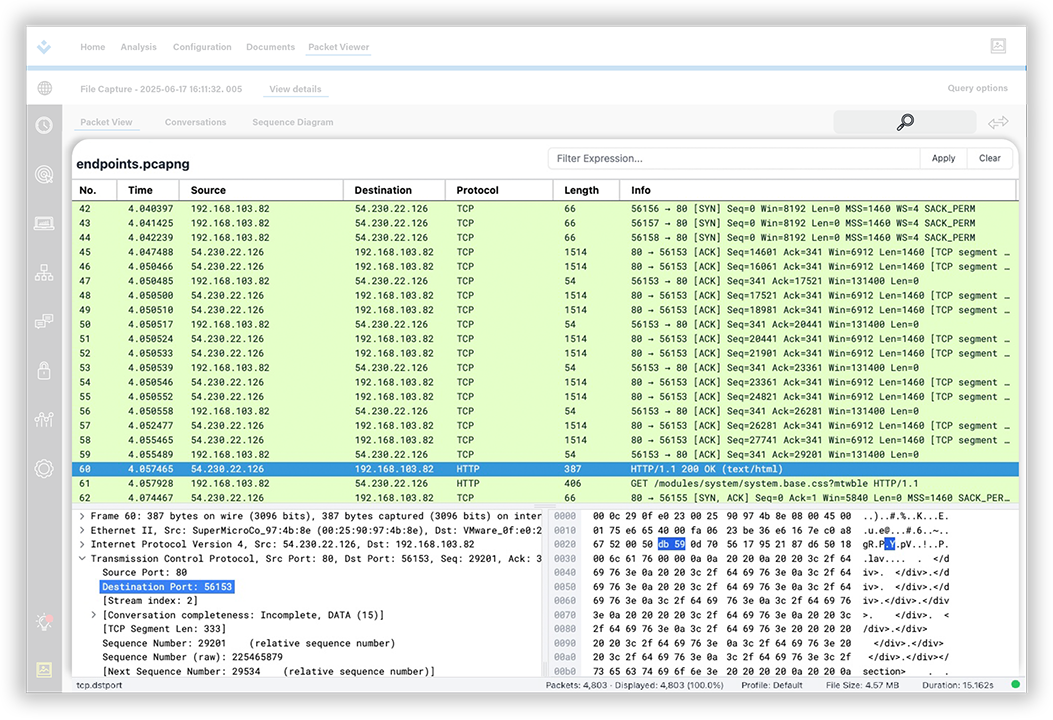Click highlighted hex bytes db 59
This screenshot has height=720, width=1053.
click(671, 544)
